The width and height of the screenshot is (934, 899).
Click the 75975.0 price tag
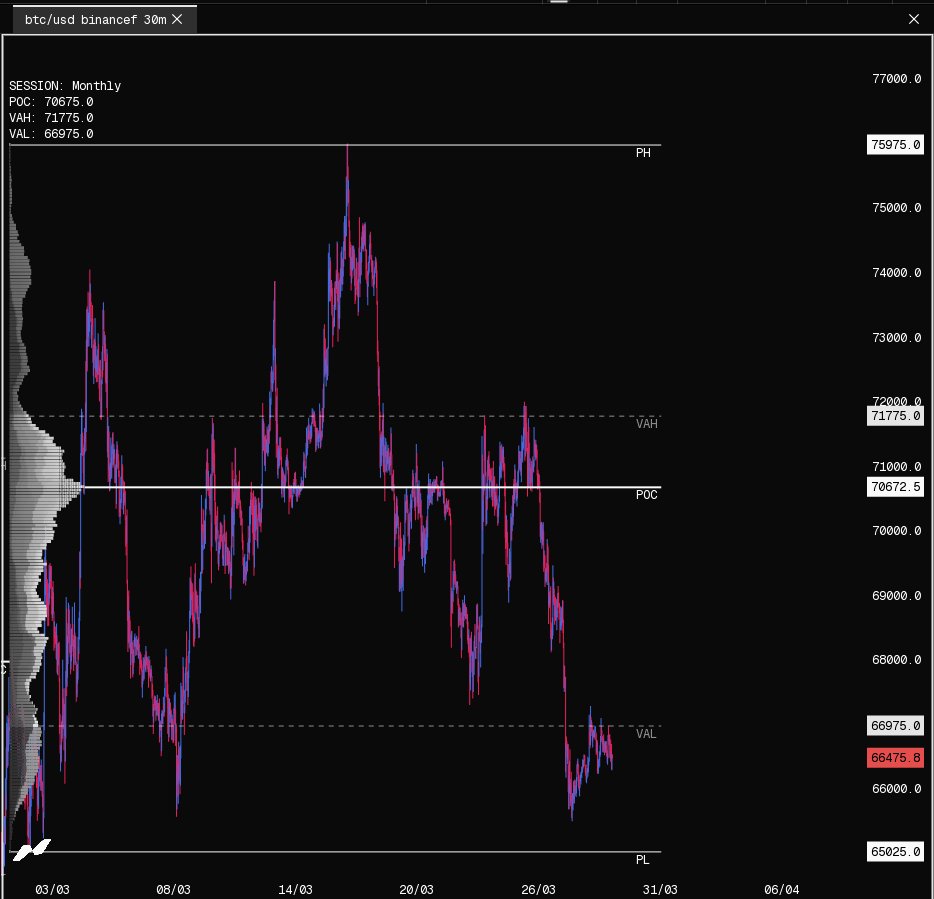coord(895,145)
